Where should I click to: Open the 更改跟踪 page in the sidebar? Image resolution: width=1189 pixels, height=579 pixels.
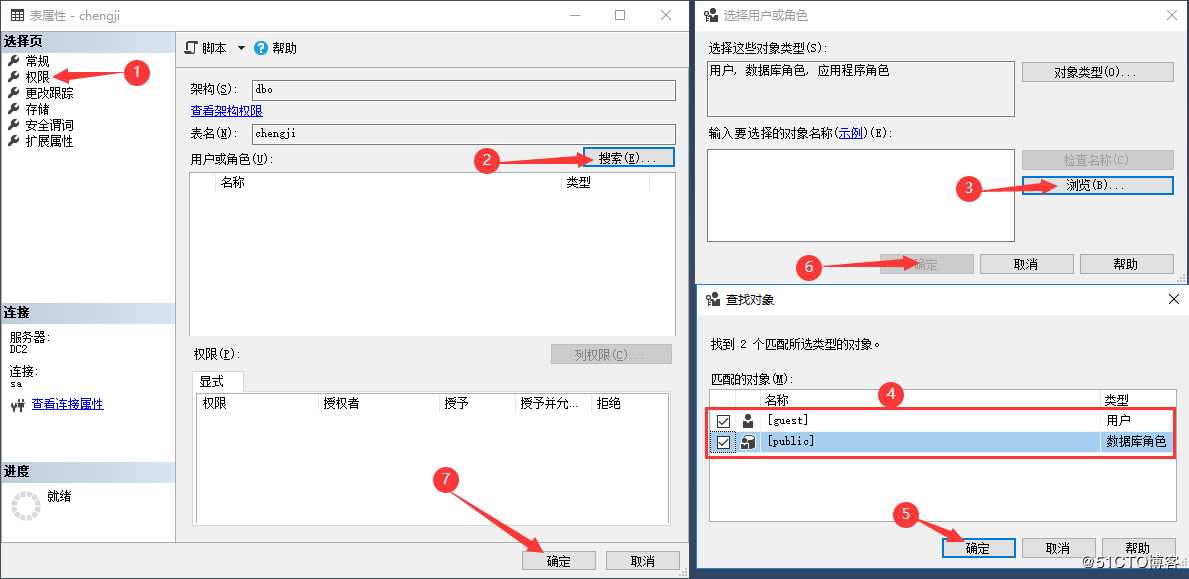point(49,93)
